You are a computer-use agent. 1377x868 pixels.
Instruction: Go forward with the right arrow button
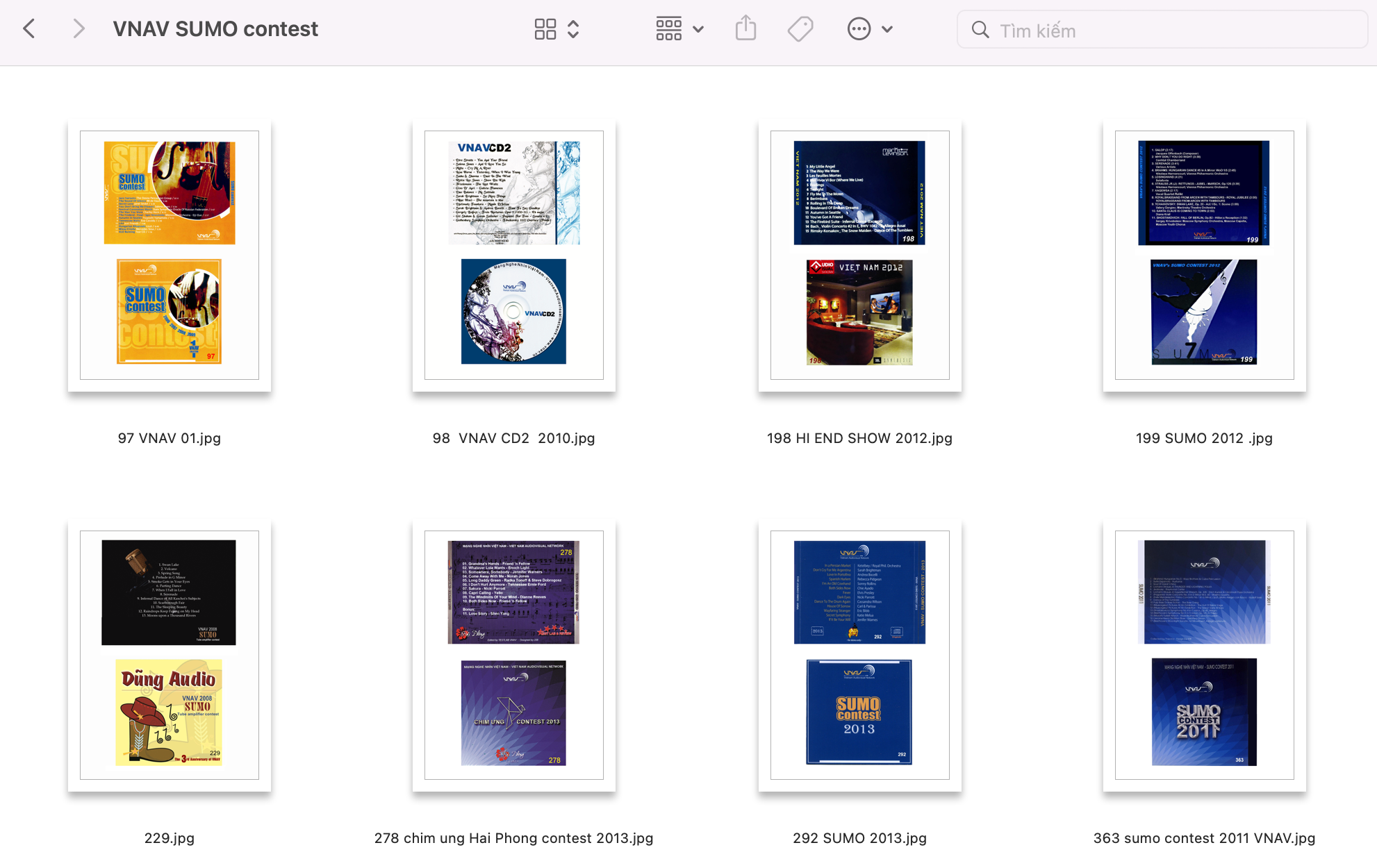(x=79, y=29)
